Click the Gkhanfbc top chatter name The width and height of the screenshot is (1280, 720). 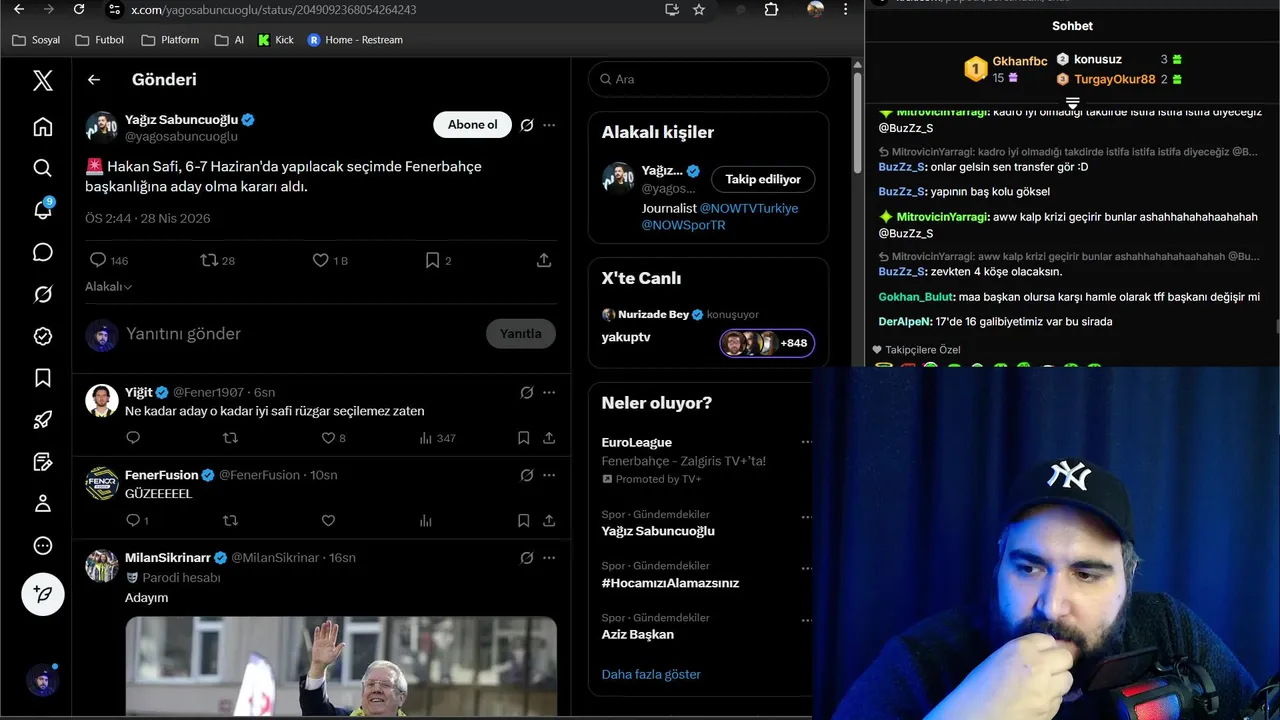(1019, 61)
